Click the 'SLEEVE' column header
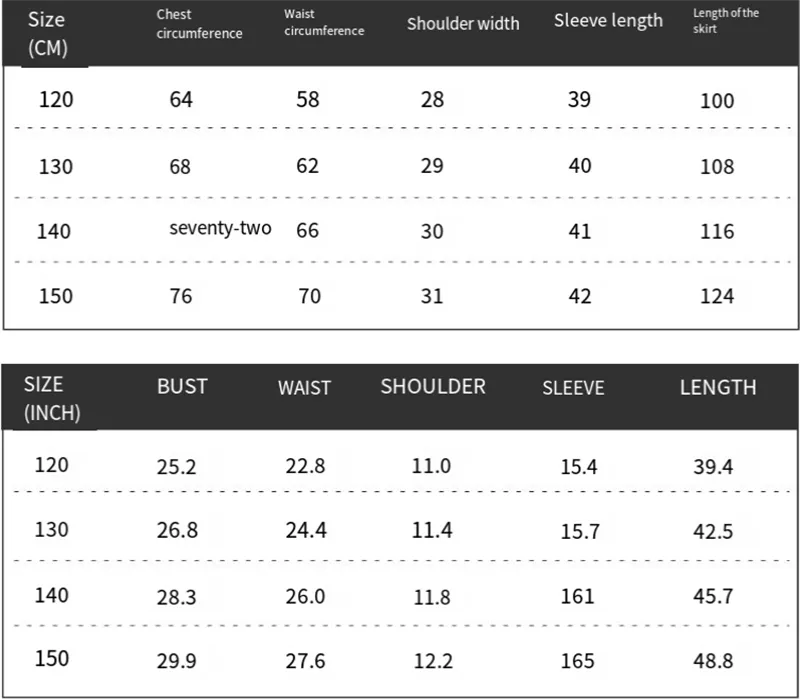 (x=573, y=388)
